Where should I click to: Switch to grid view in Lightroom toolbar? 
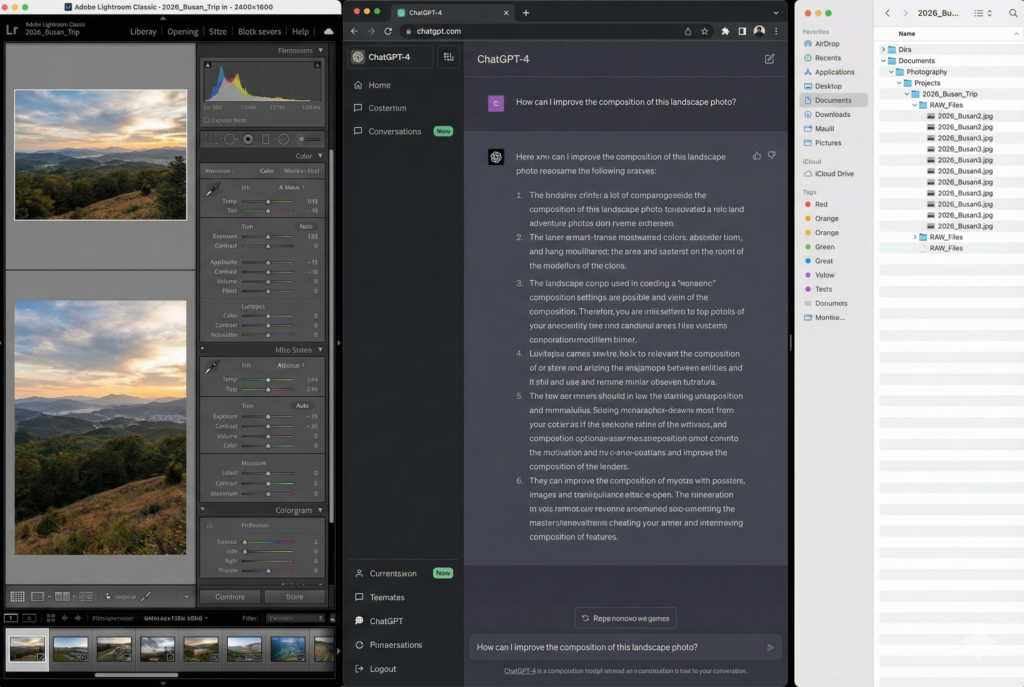[x=17, y=597]
